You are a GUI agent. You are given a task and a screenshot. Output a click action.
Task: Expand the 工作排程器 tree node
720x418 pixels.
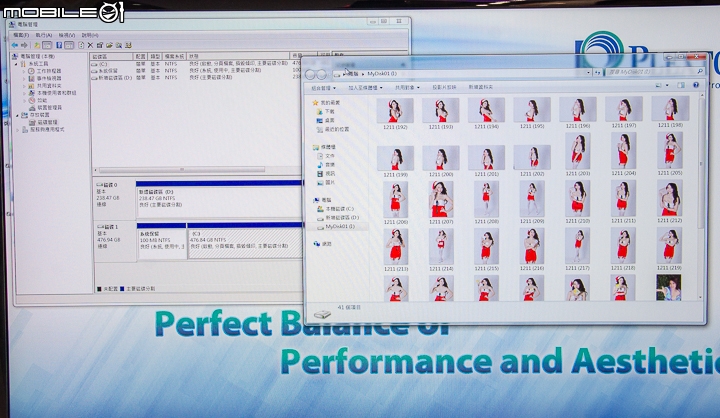coord(24,71)
